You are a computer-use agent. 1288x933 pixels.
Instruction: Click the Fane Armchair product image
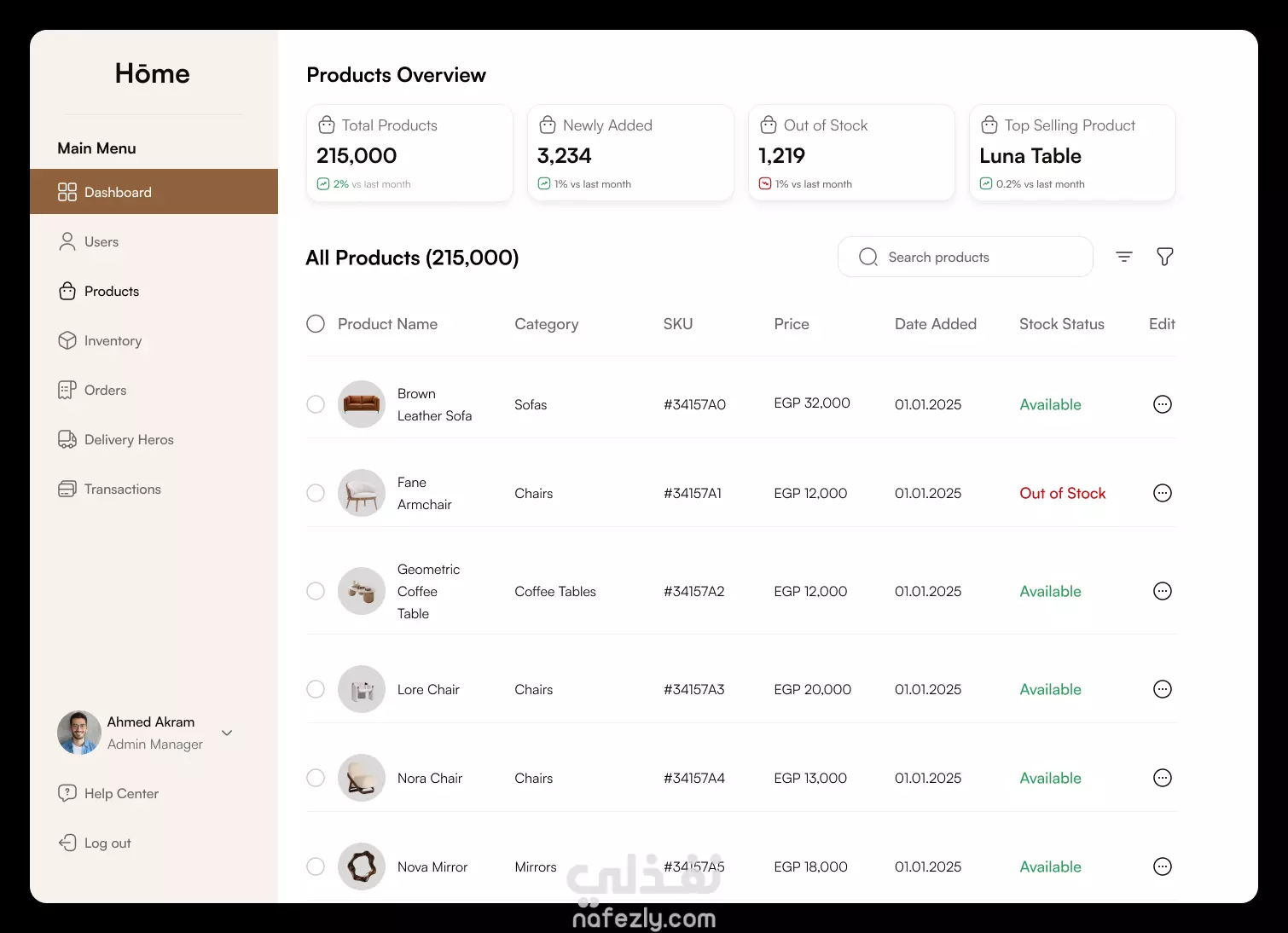pyautogui.click(x=362, y=493)
